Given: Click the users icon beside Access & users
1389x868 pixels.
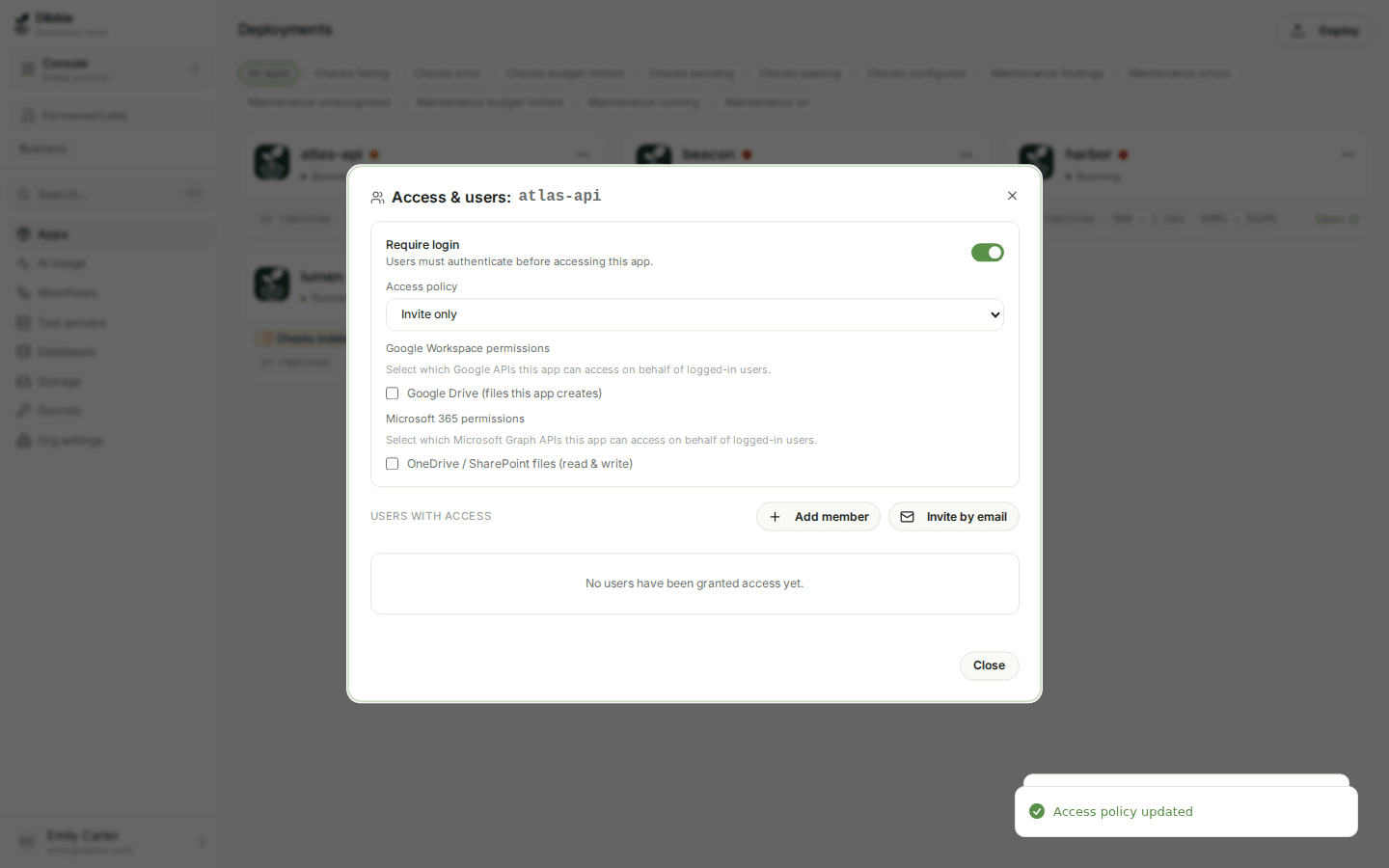Looking at the screenshot, I should 378,198.
